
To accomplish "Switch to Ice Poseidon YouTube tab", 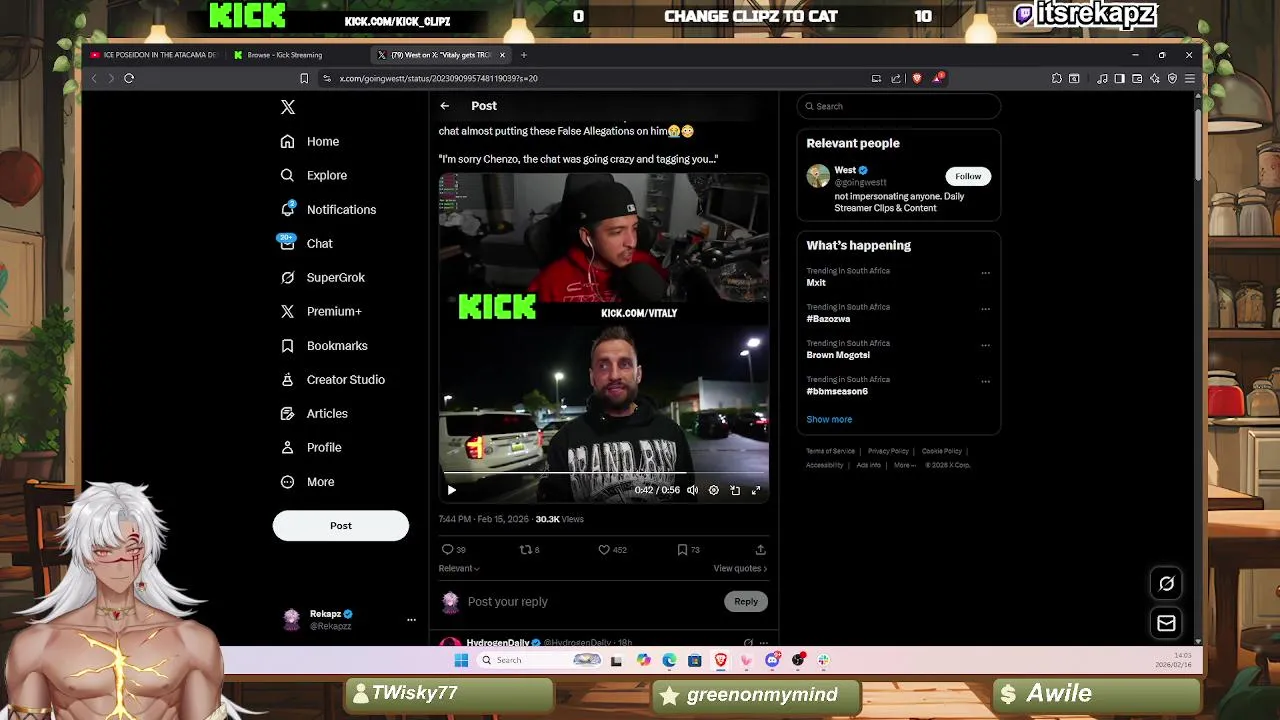I will 153,55.
